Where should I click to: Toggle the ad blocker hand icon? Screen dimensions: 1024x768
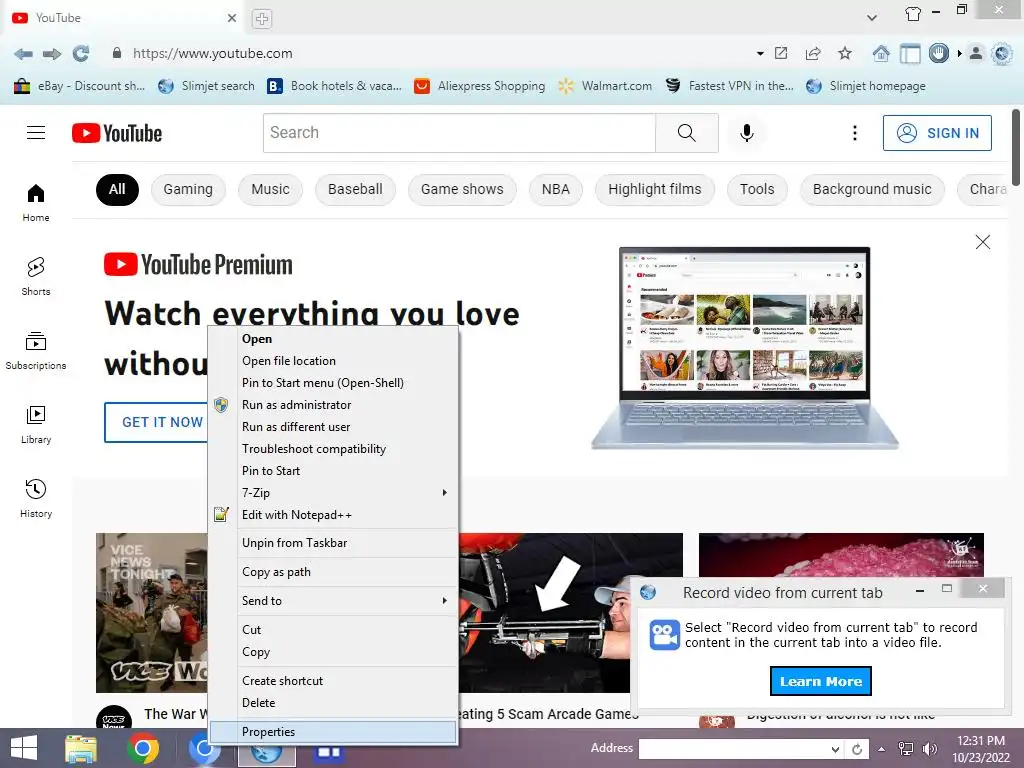coord(938,53)
